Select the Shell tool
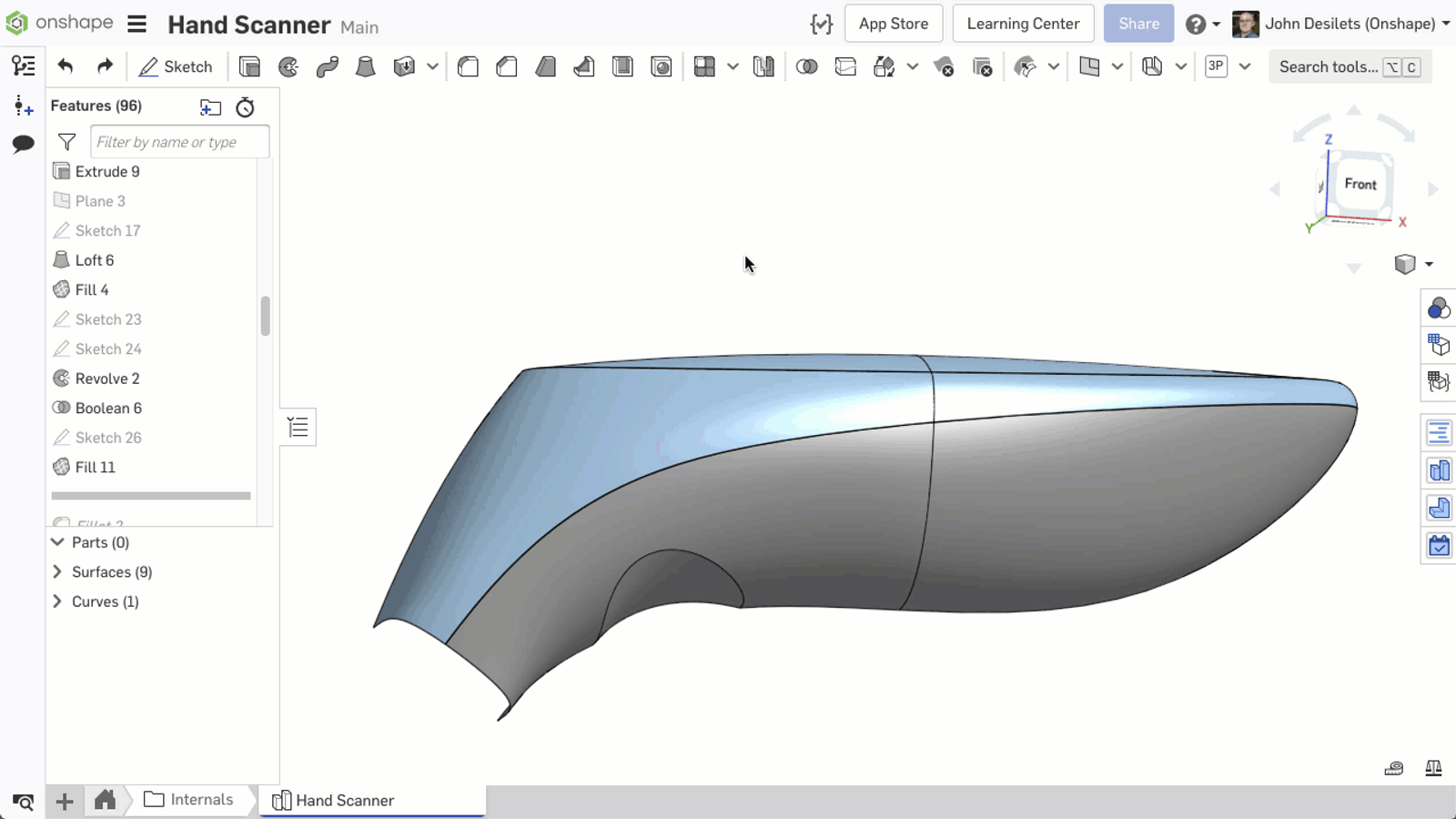This screenshot has height=819, width=1456. point(622,66)
